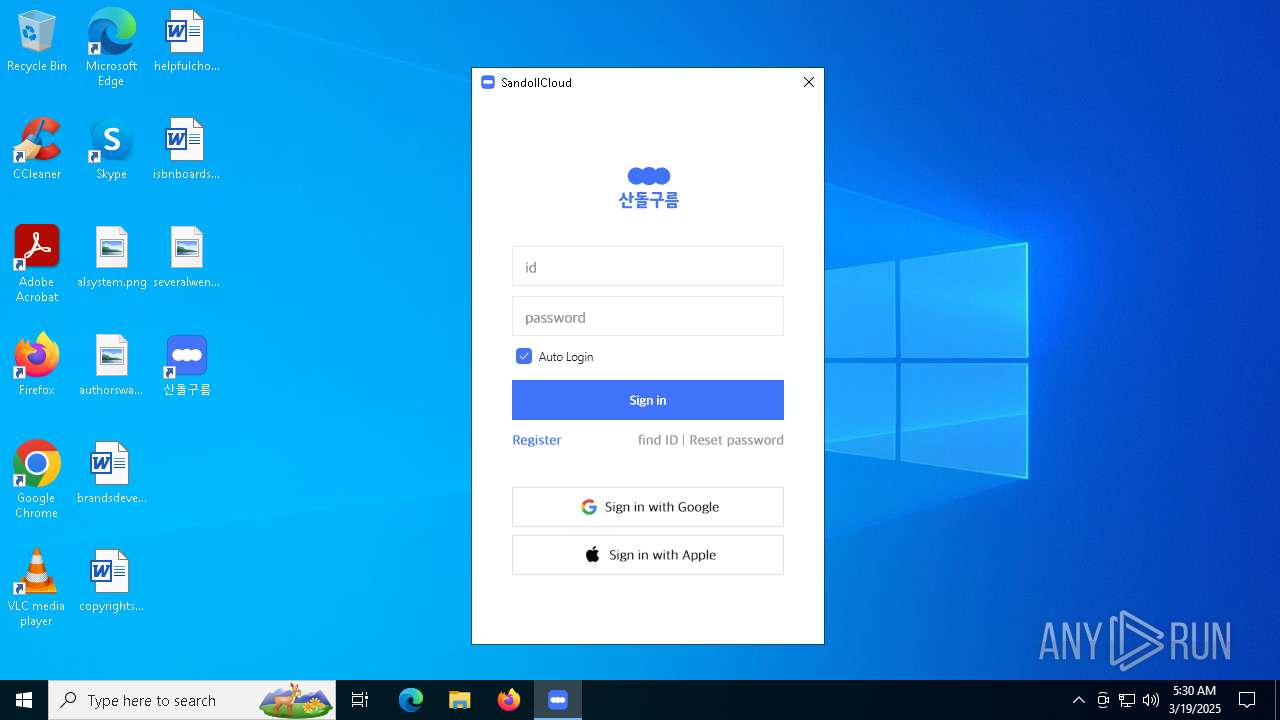Select the isbnboards Word document icon
The width and height of the screenshot is (1280, 720).
coord(186,149)
